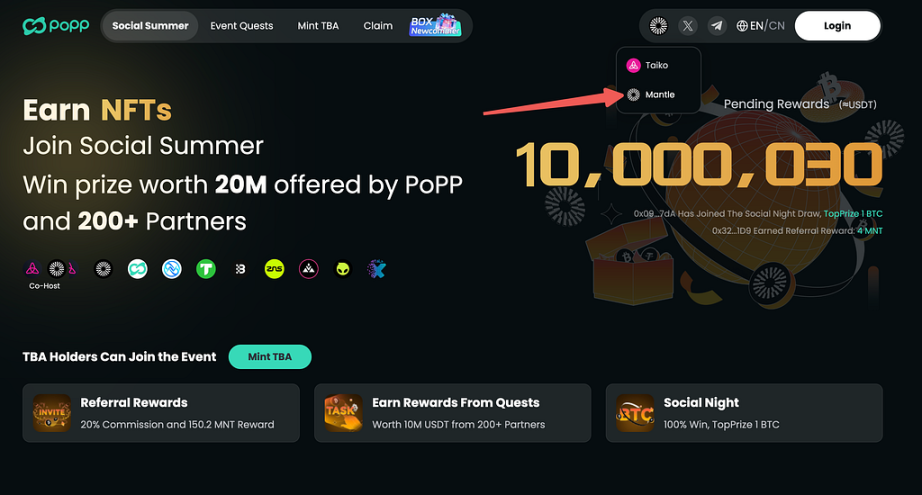Screen dimensions: 922x495
Task: Click the TASK icon on quests card
Action: click(343, 413)
